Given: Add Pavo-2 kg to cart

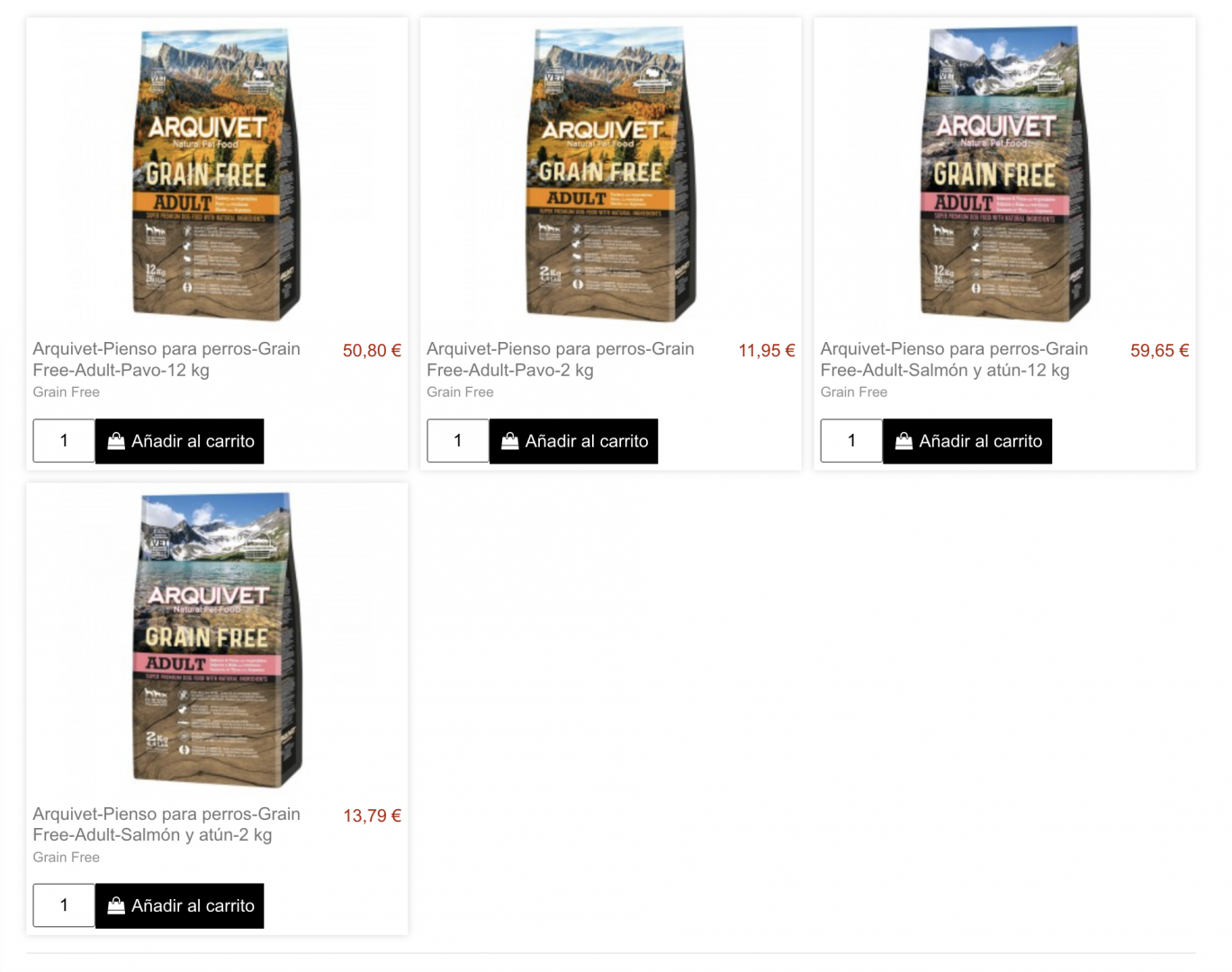Looking at the screenshot, I should 573,441.
